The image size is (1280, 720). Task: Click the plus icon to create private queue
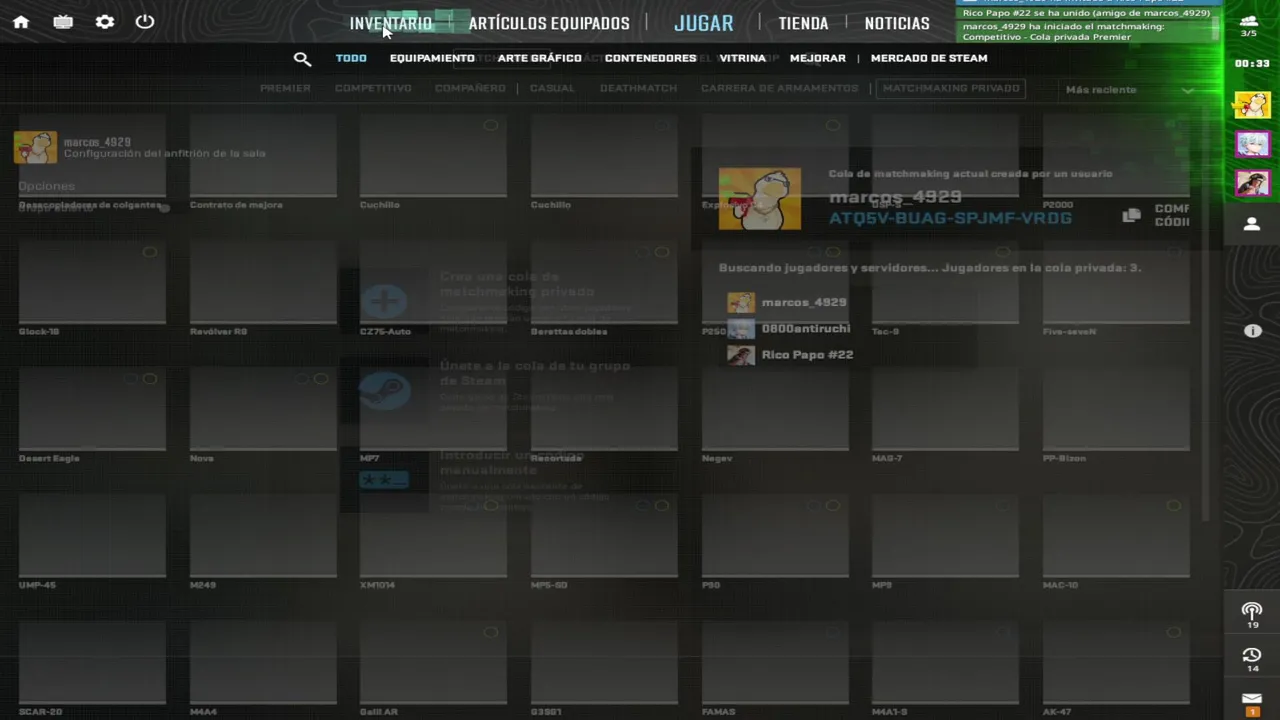tap(384, 300)
